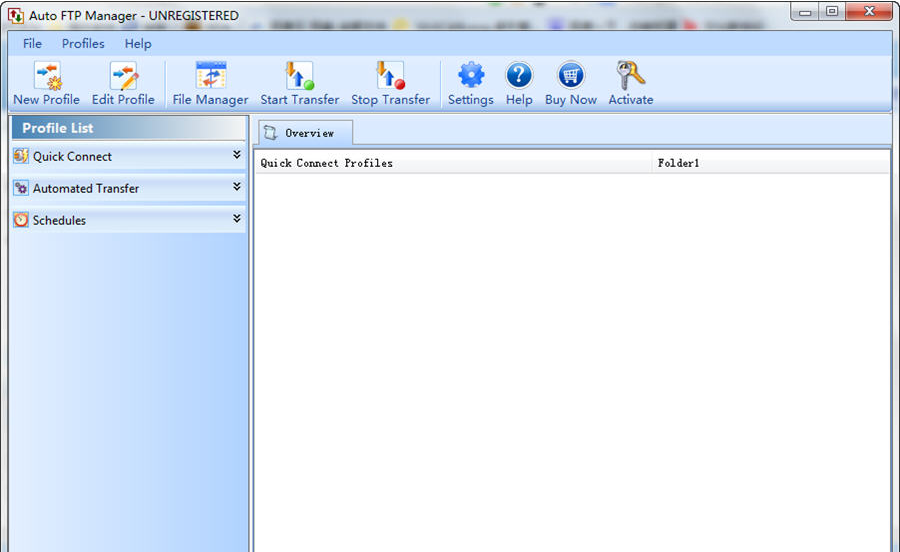Click the Stop Transfer icon

[x=390, y=76]
